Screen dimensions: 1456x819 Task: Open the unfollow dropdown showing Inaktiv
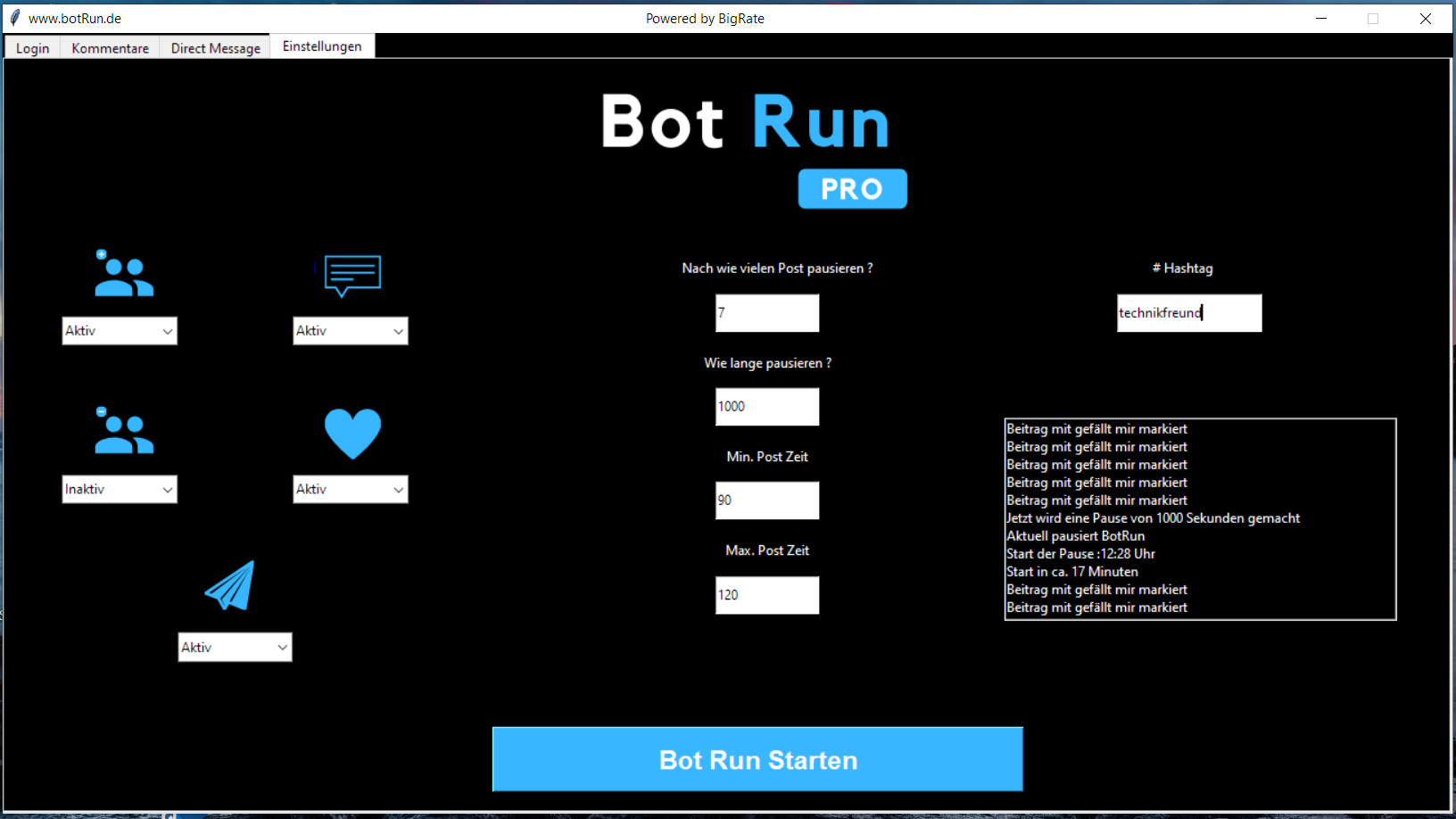120,489
